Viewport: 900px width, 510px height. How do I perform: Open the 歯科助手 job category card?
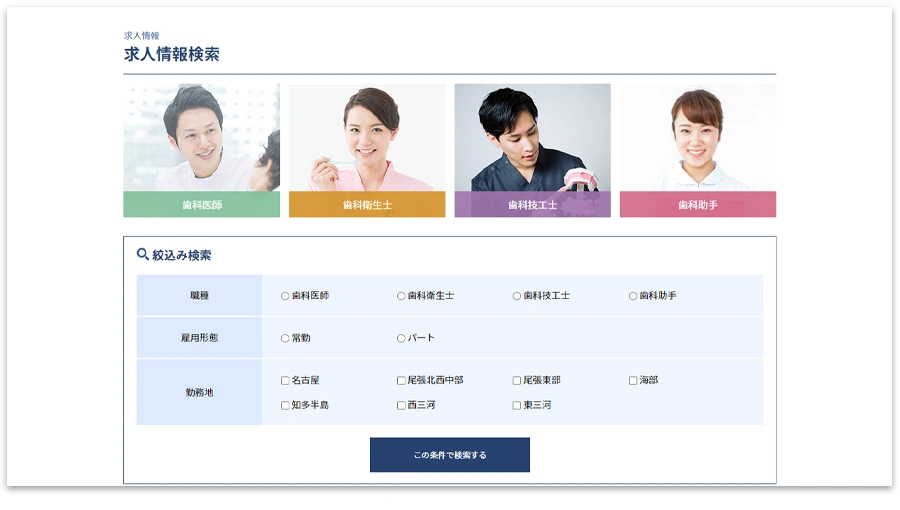698,150
